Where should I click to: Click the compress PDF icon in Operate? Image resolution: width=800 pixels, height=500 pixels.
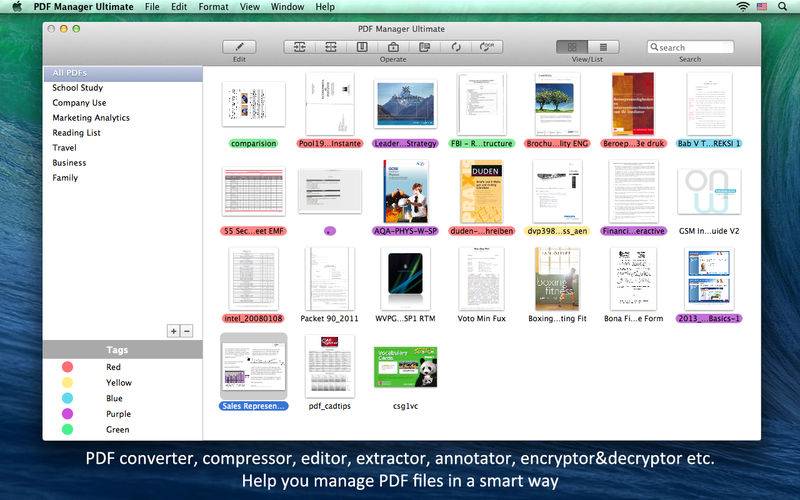[362, 47]
